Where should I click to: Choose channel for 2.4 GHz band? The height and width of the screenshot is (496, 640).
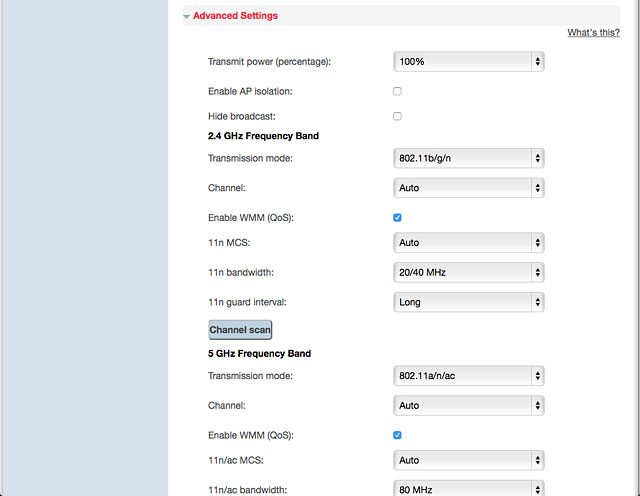point(469,188)
